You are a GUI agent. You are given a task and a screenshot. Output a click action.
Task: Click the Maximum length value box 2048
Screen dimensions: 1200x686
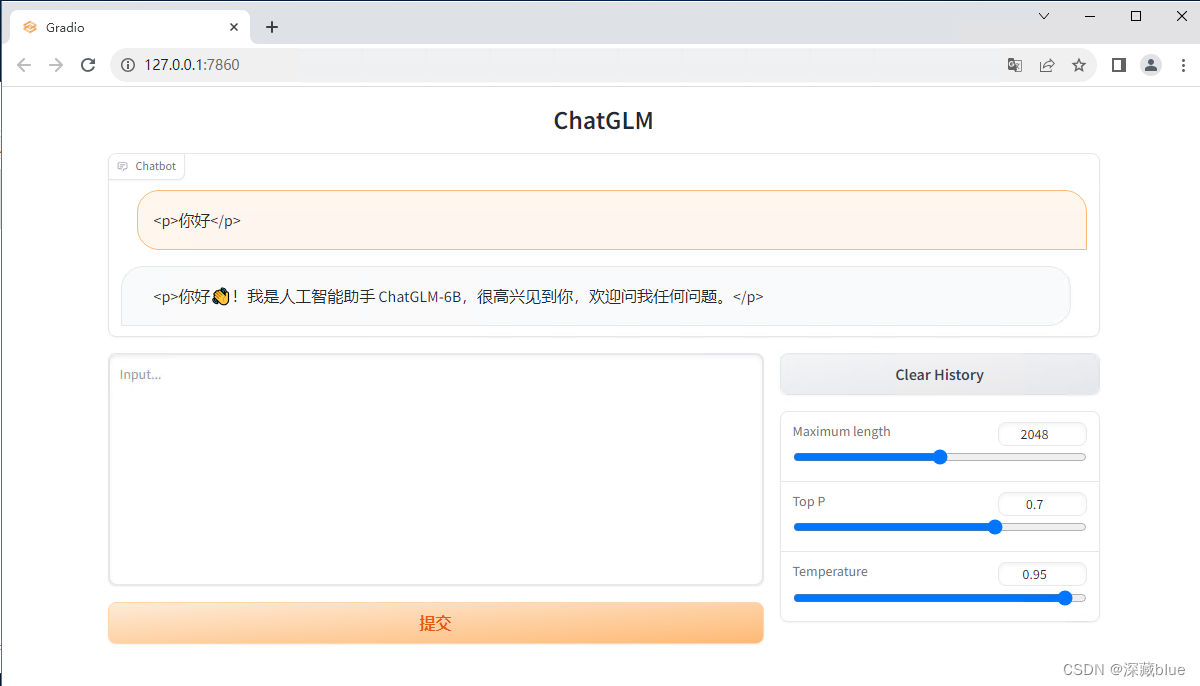(1042, 434)
